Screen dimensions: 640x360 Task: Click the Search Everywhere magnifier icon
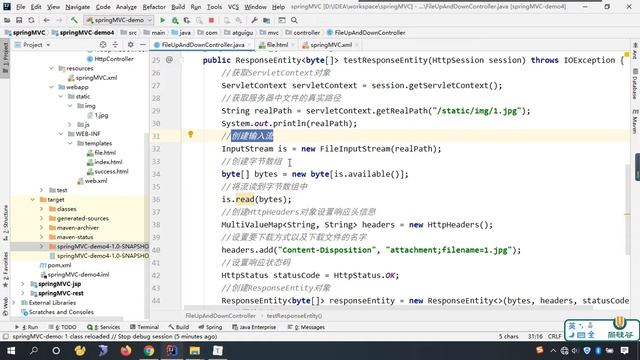[294, 20]
